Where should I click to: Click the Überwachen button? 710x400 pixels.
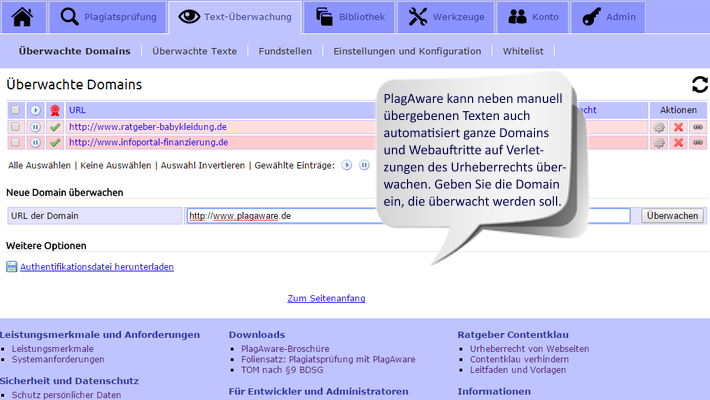[x=672, y=216]
